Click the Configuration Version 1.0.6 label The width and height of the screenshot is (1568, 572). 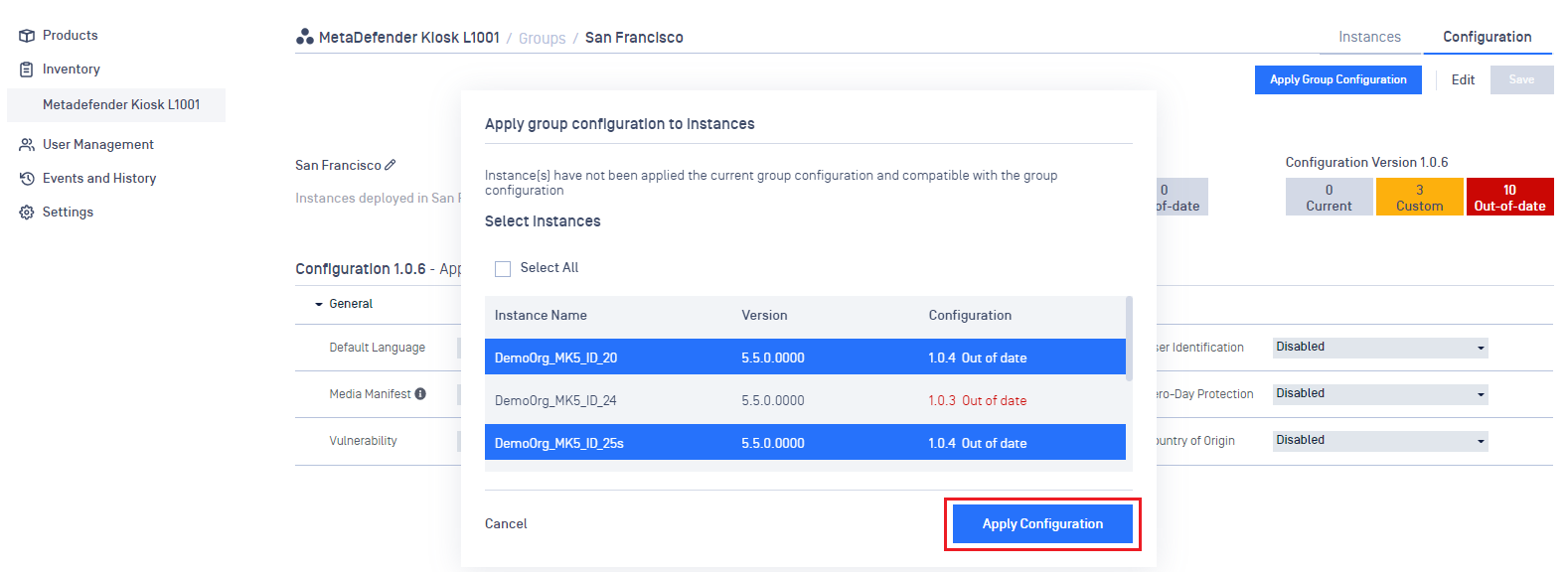1366,163
